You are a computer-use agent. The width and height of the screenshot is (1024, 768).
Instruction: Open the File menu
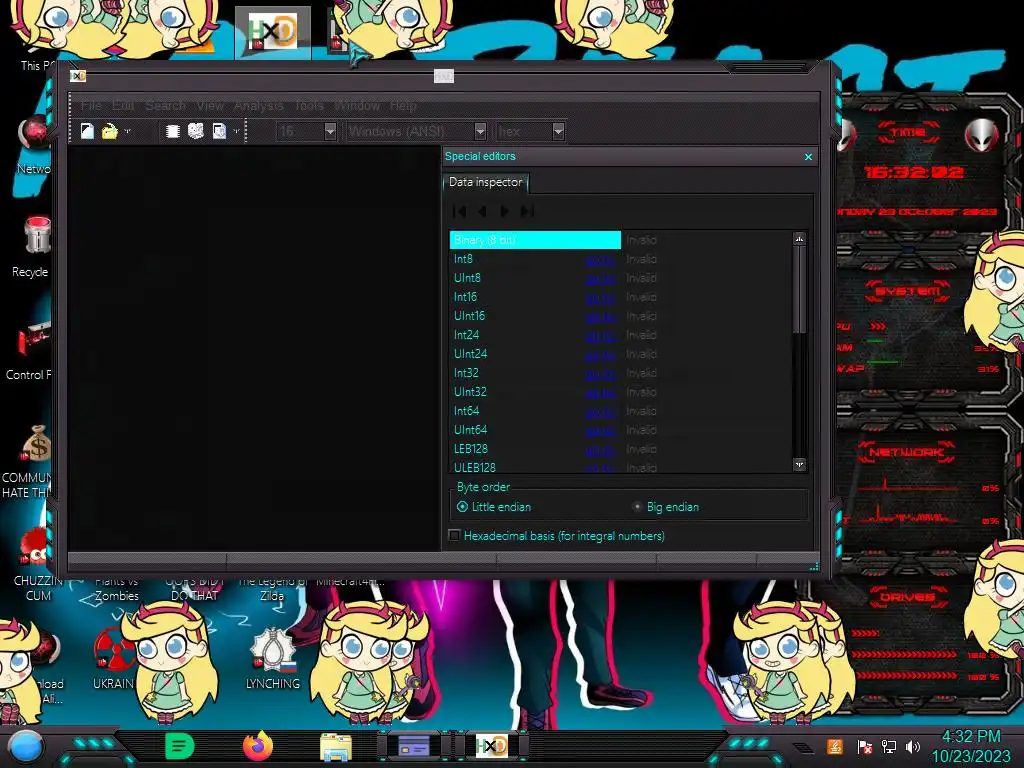pos(91,105)
